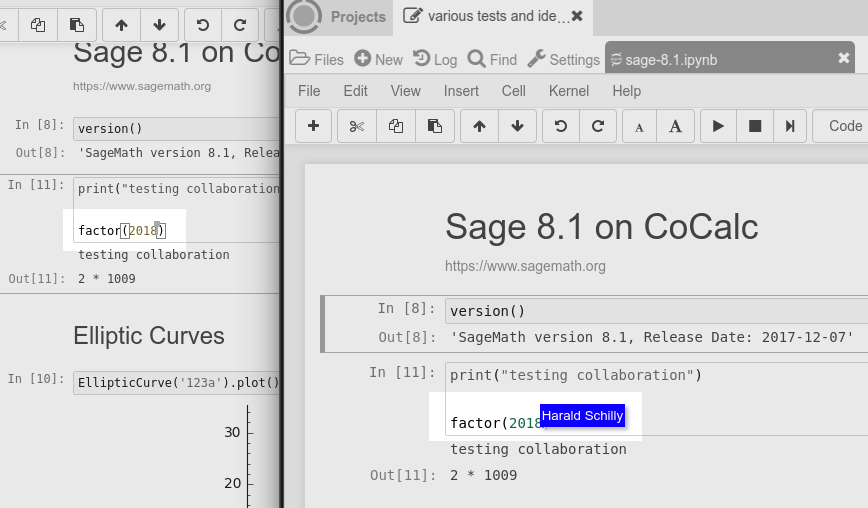Click the New button with the plus circle
Screen dimensions: 868x508
pyautogui.click(x=378, y=59)
